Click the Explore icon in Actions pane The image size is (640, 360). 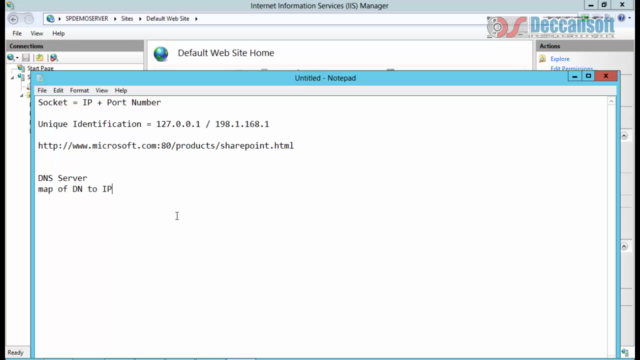(542, 59)
